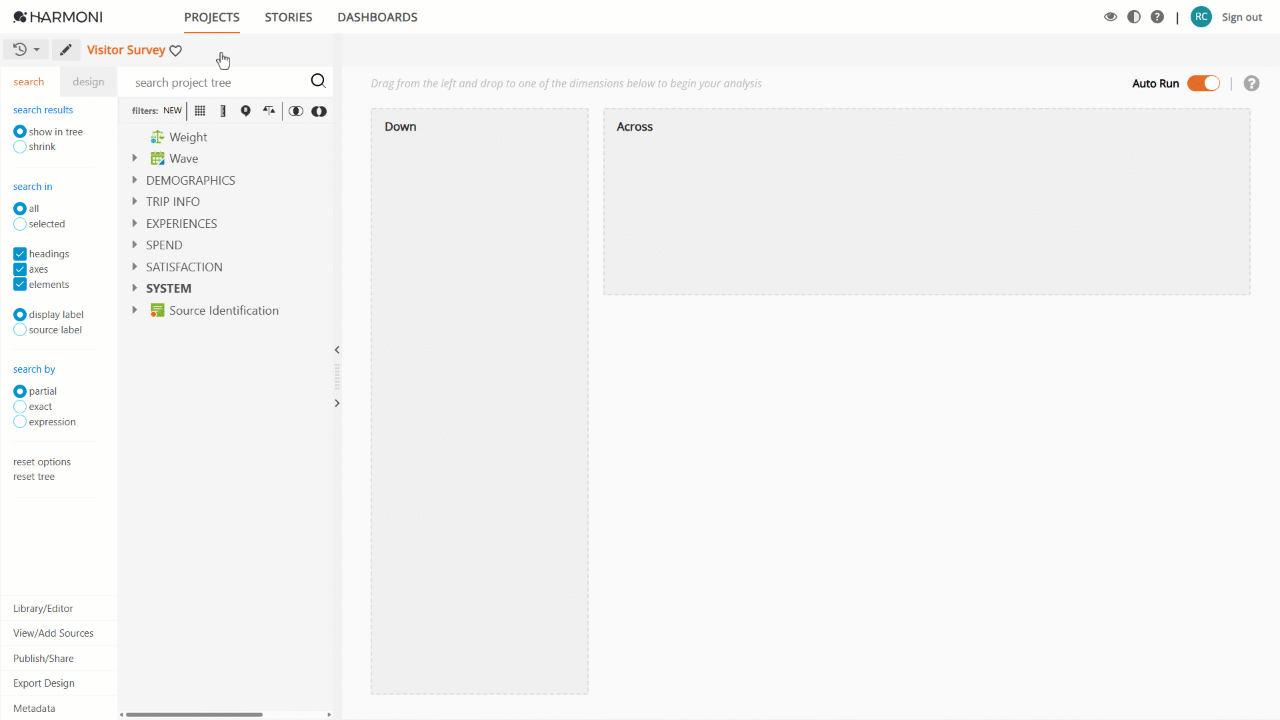Image resolution: width=1280 pixels, height=720 pixels.
Task: Select the show in tree radio
Action: click(x=20, y=132)
